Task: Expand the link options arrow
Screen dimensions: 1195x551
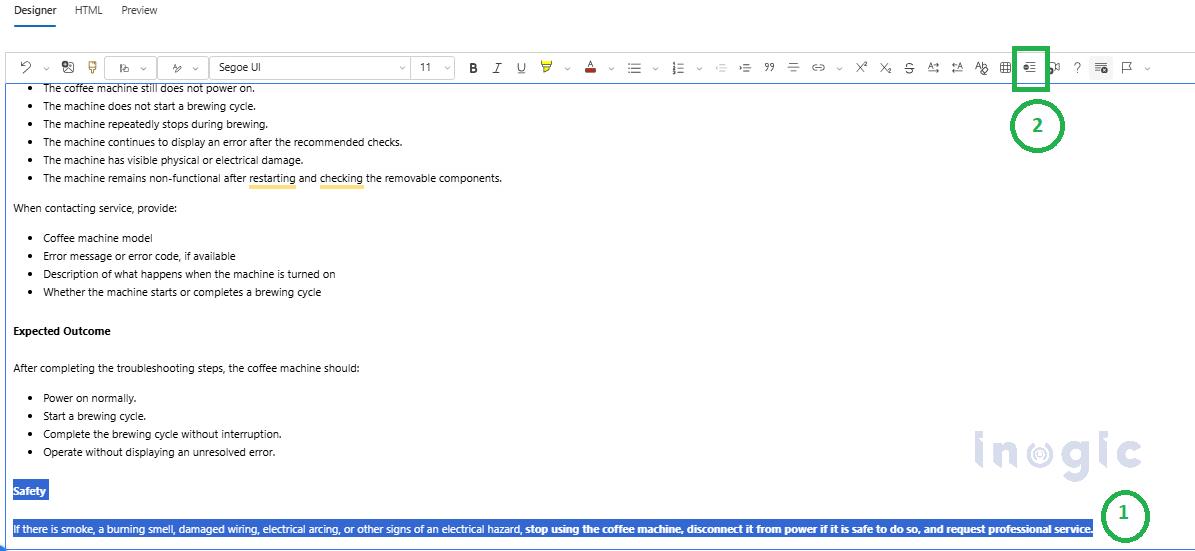Action: pyautogui.click(x=839, y=68)
